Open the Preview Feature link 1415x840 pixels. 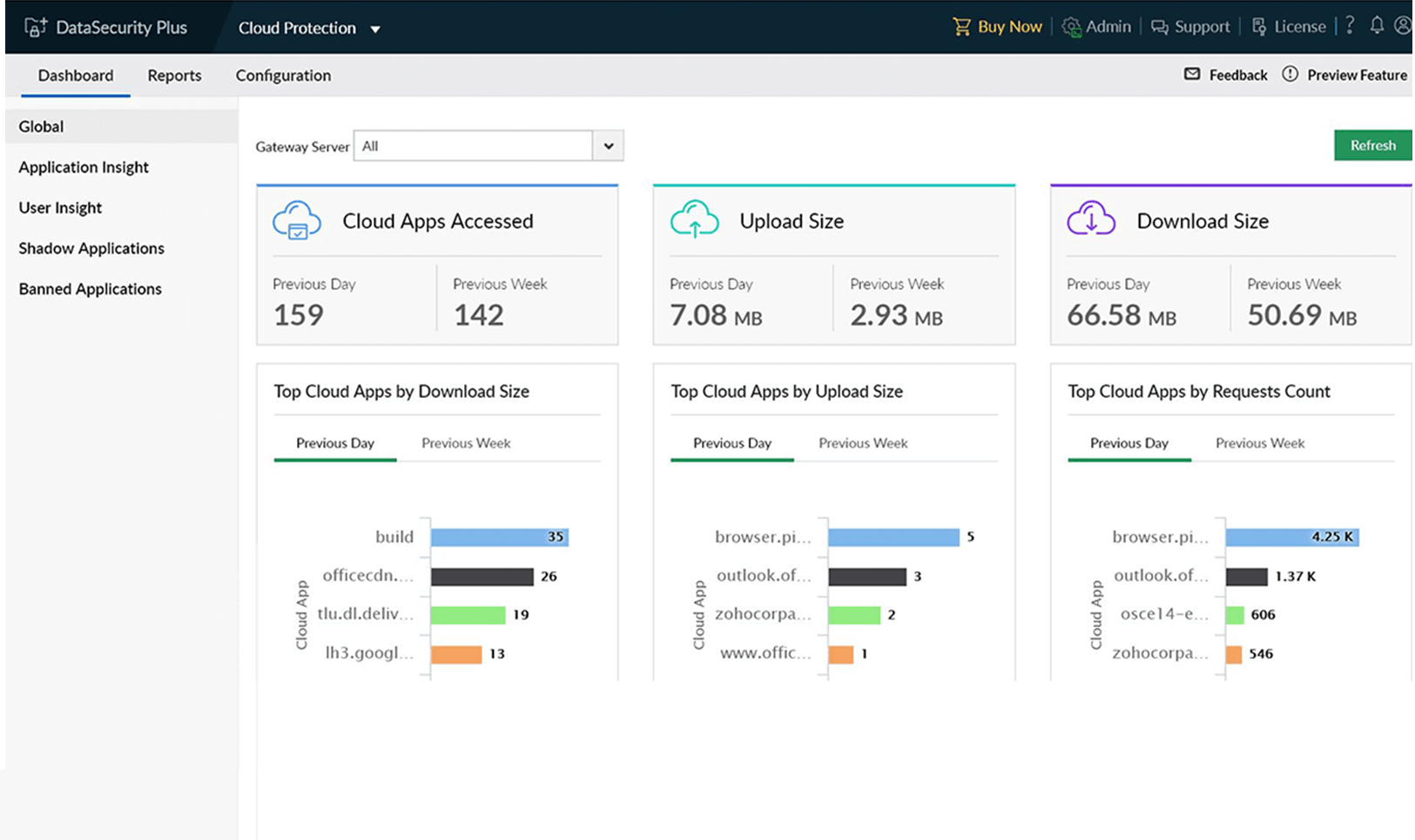point(1356,75)
